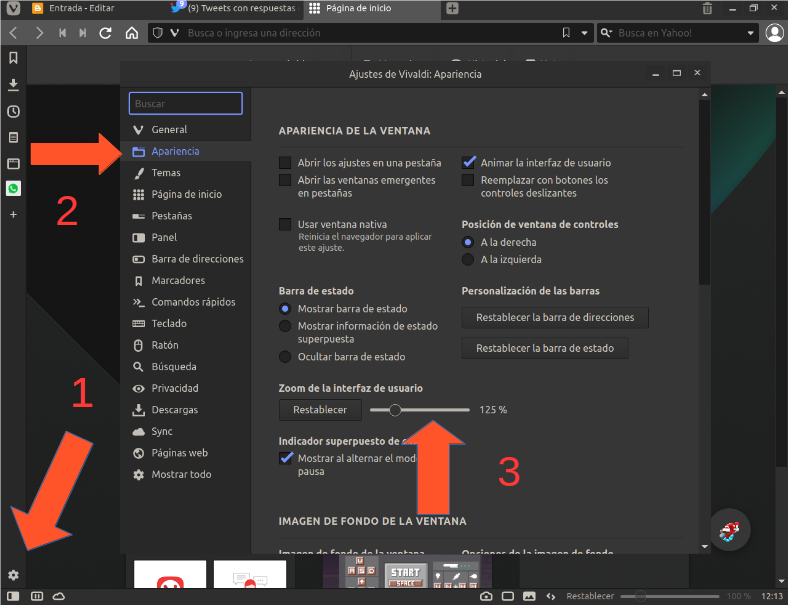Click the rewind history button
788x605 pixels.
(62, 33)
